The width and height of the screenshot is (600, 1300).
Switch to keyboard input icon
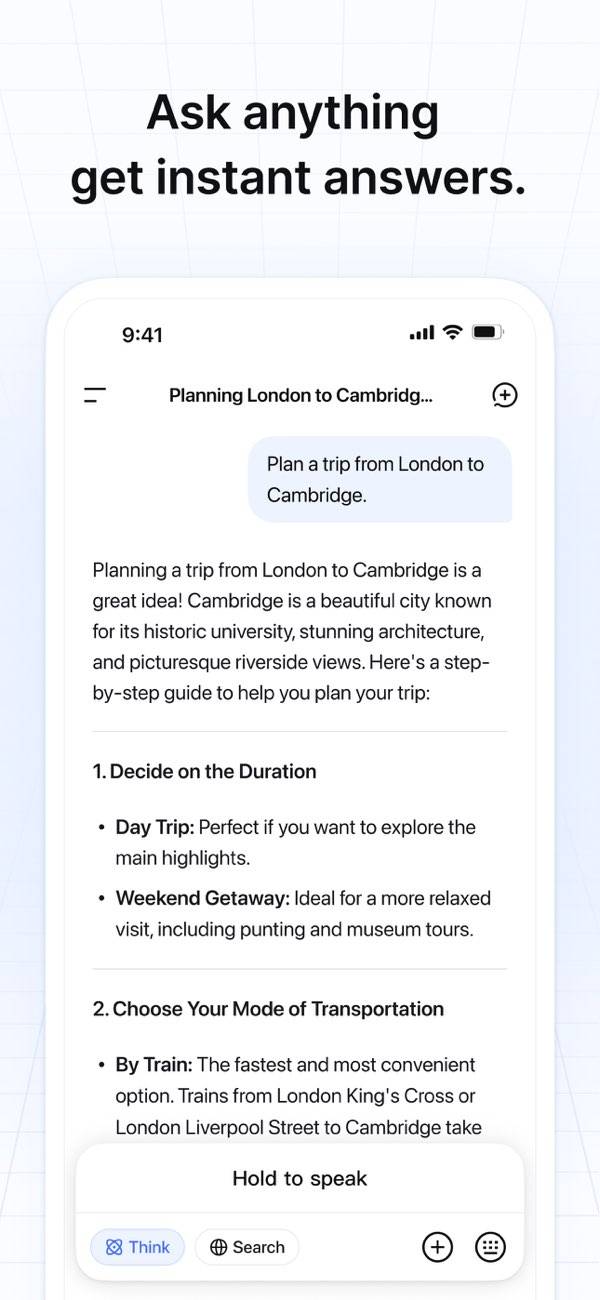tap(490, 1247)
